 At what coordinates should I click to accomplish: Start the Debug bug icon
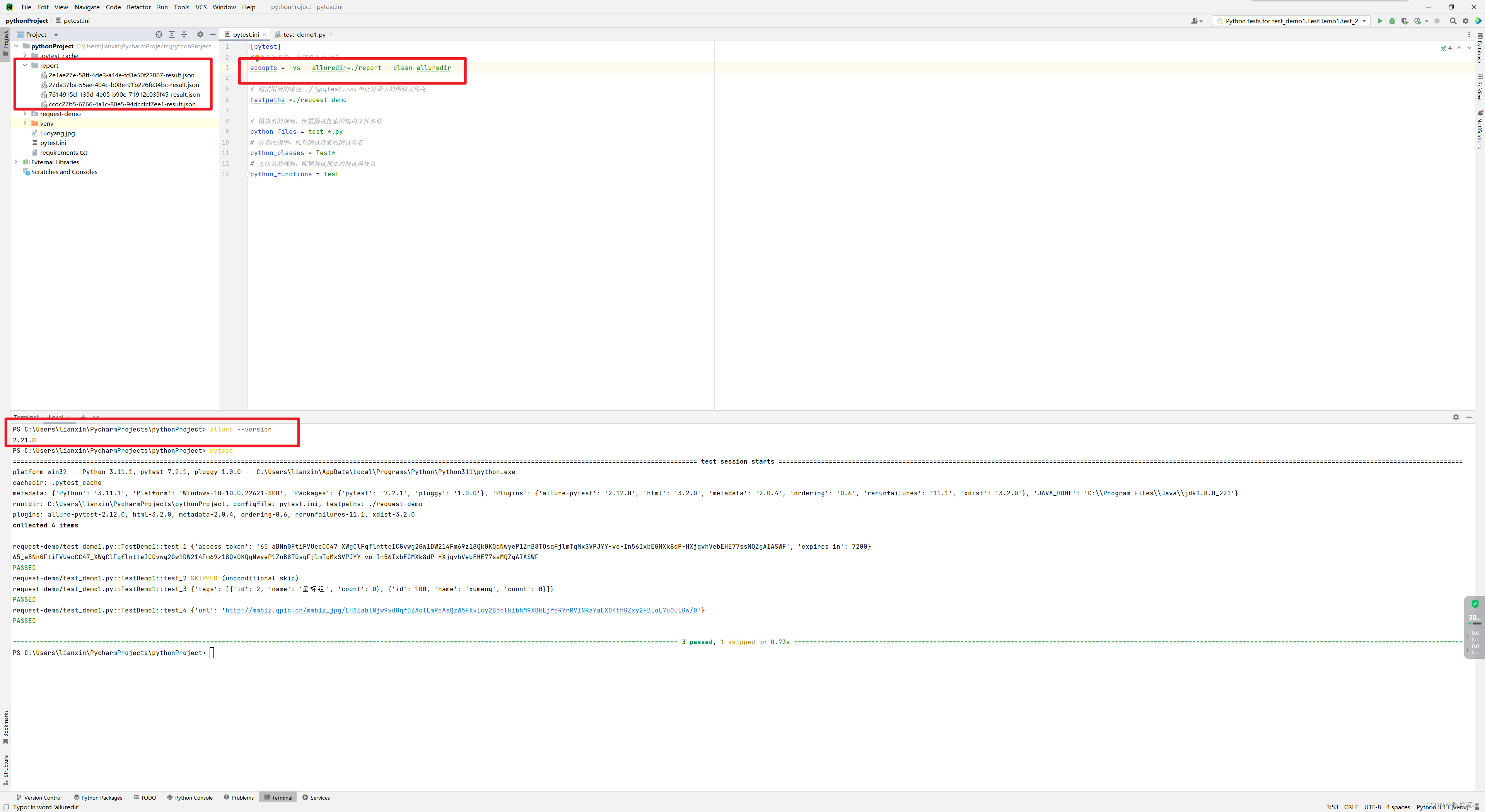[x=1392, y=21]
